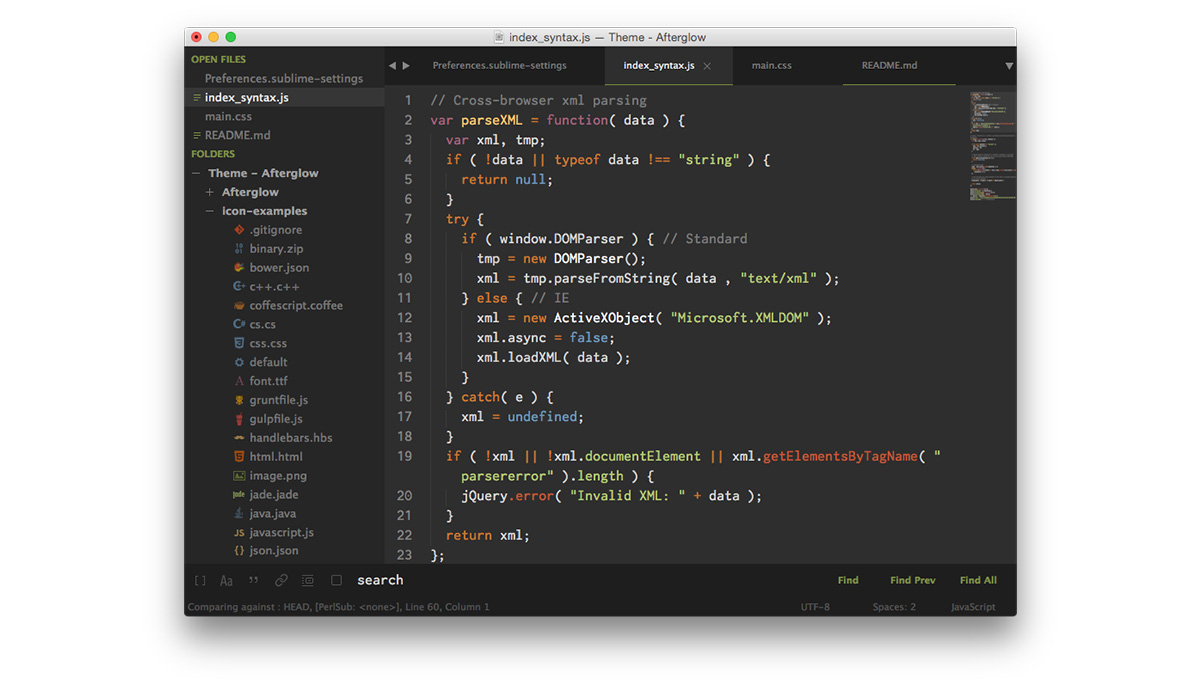Viewport: 1200px width, 680px height.
Task: Switch to Preferences.sublime-settings tab
Action: pos(500,66)
